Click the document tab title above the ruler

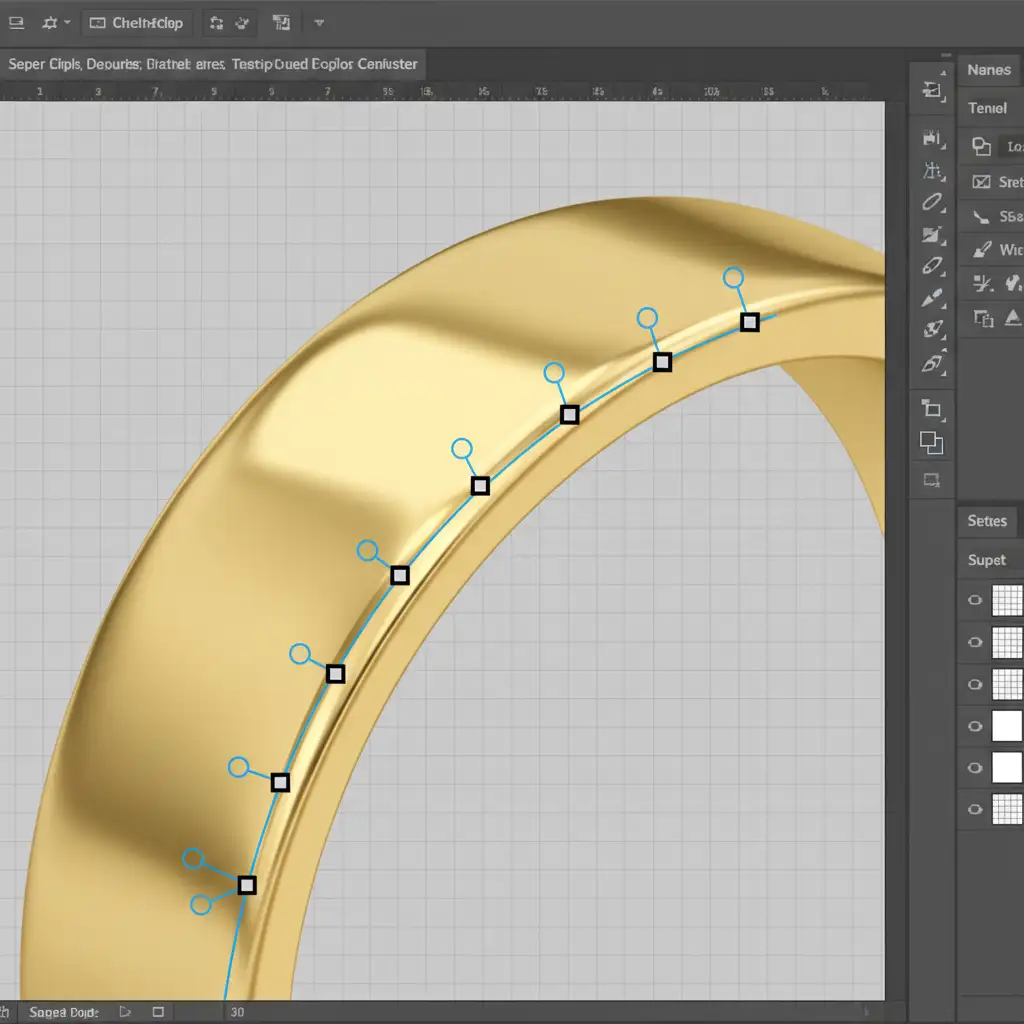coord(212,64)
